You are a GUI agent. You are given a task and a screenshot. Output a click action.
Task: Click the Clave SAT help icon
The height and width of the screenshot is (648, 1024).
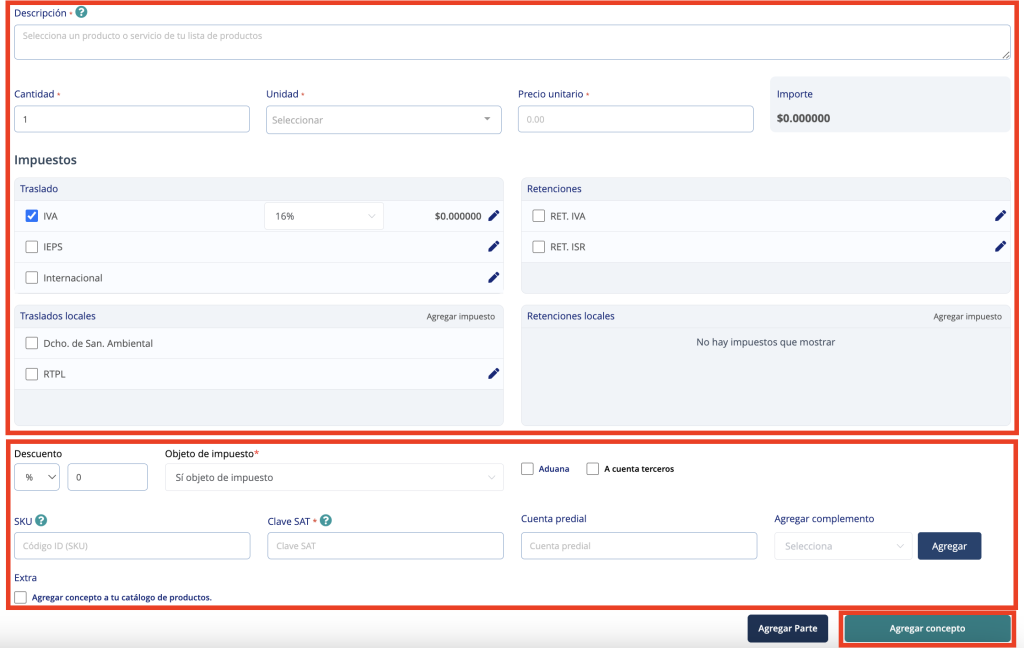[326, 520]
